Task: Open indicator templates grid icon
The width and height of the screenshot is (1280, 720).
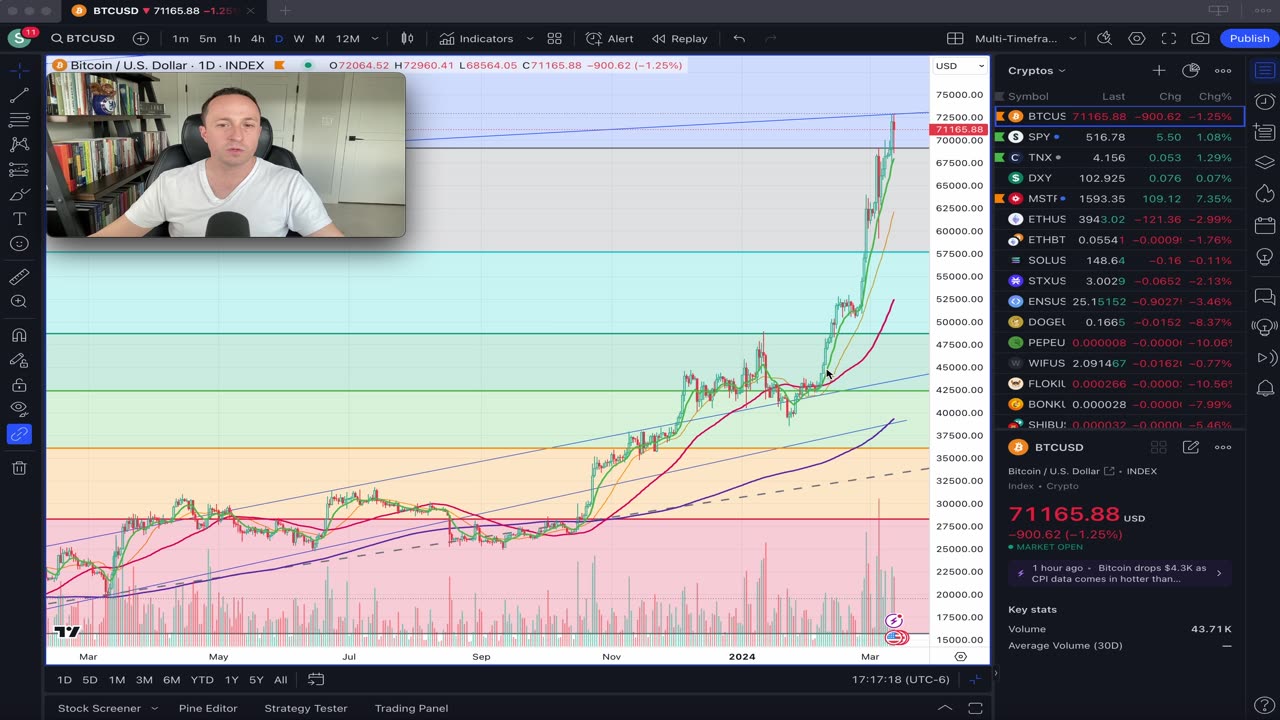Action: [x=554, y=38]
